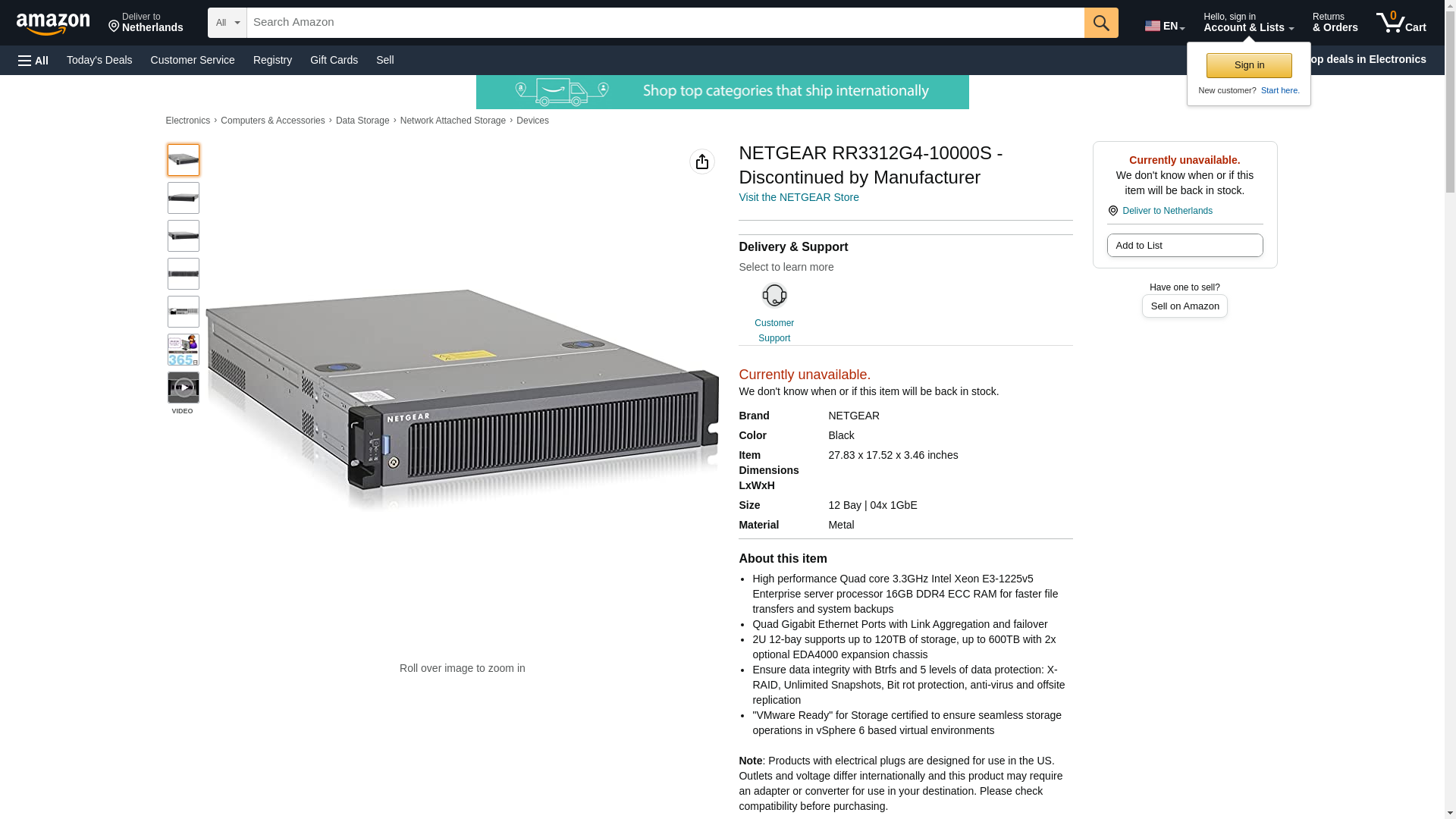1456x819 pixels.
Task: Select the 365 support image thumbnail
Action: [183, 350]
